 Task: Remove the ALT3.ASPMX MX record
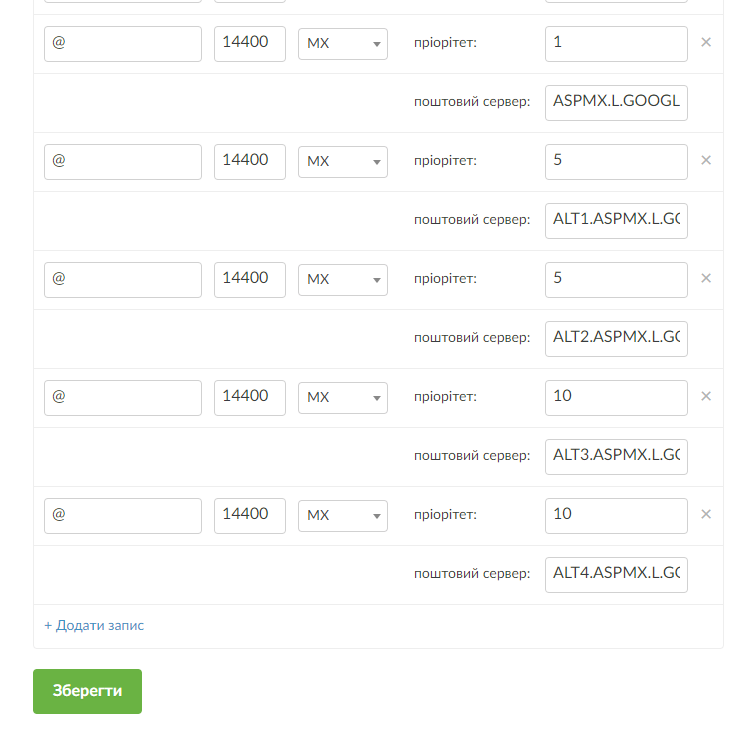pyautogui.click(x=705, y=397)
